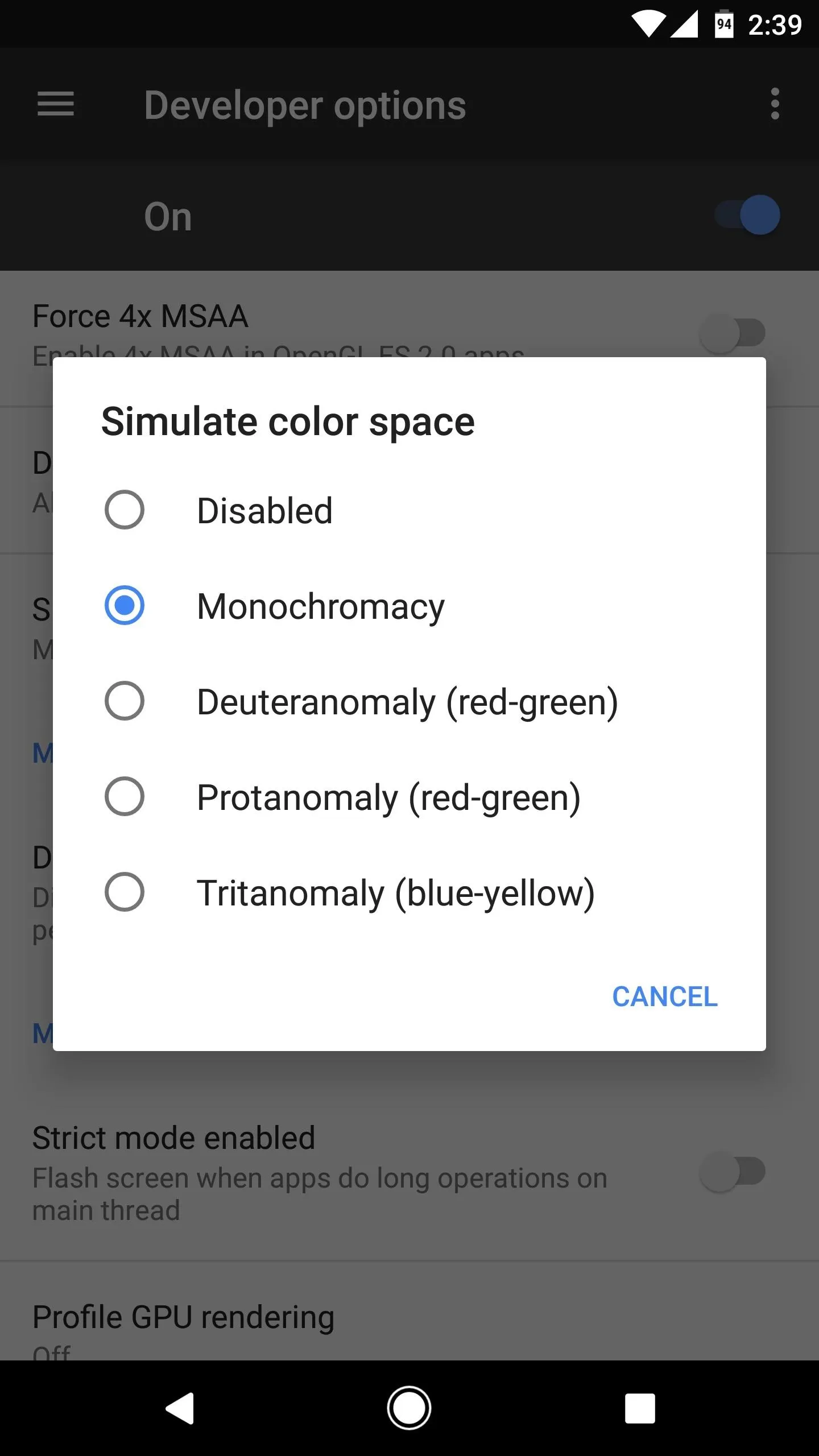The image size is (819, 1456).
Task: Tap the Wi-Fi status icon
Action: point(648,24)
